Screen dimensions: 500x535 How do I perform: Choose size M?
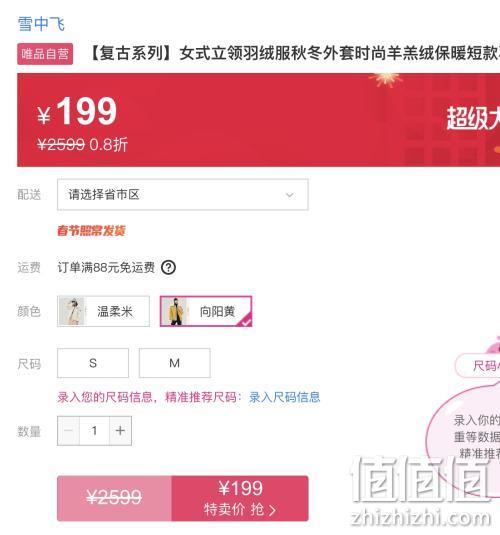174,363
